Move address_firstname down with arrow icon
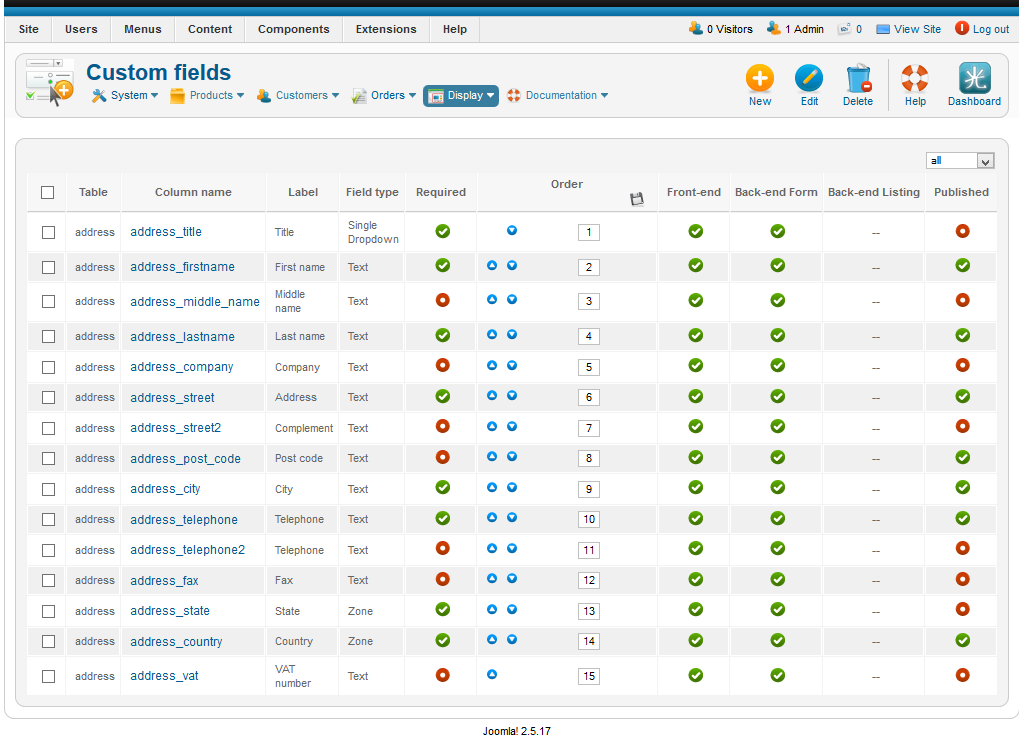This screenshot has height=741, width=1019. click(x=512, y=266)
